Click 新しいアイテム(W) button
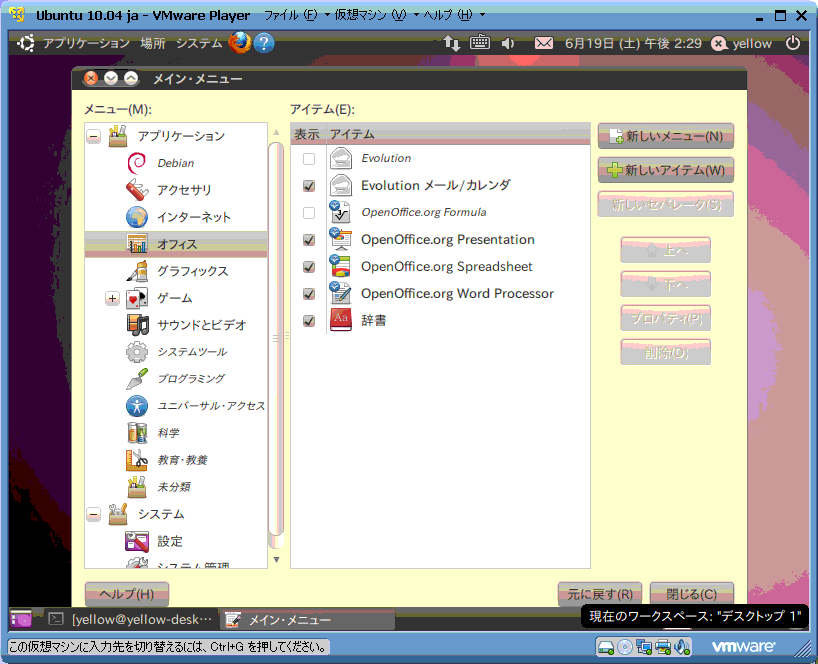The width and height of the screenshot is (818, 664). click(666, 170)
